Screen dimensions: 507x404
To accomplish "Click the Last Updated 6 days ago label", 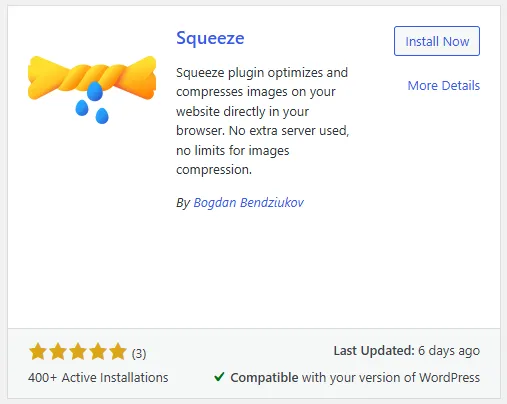I will (x=407, y=351).
